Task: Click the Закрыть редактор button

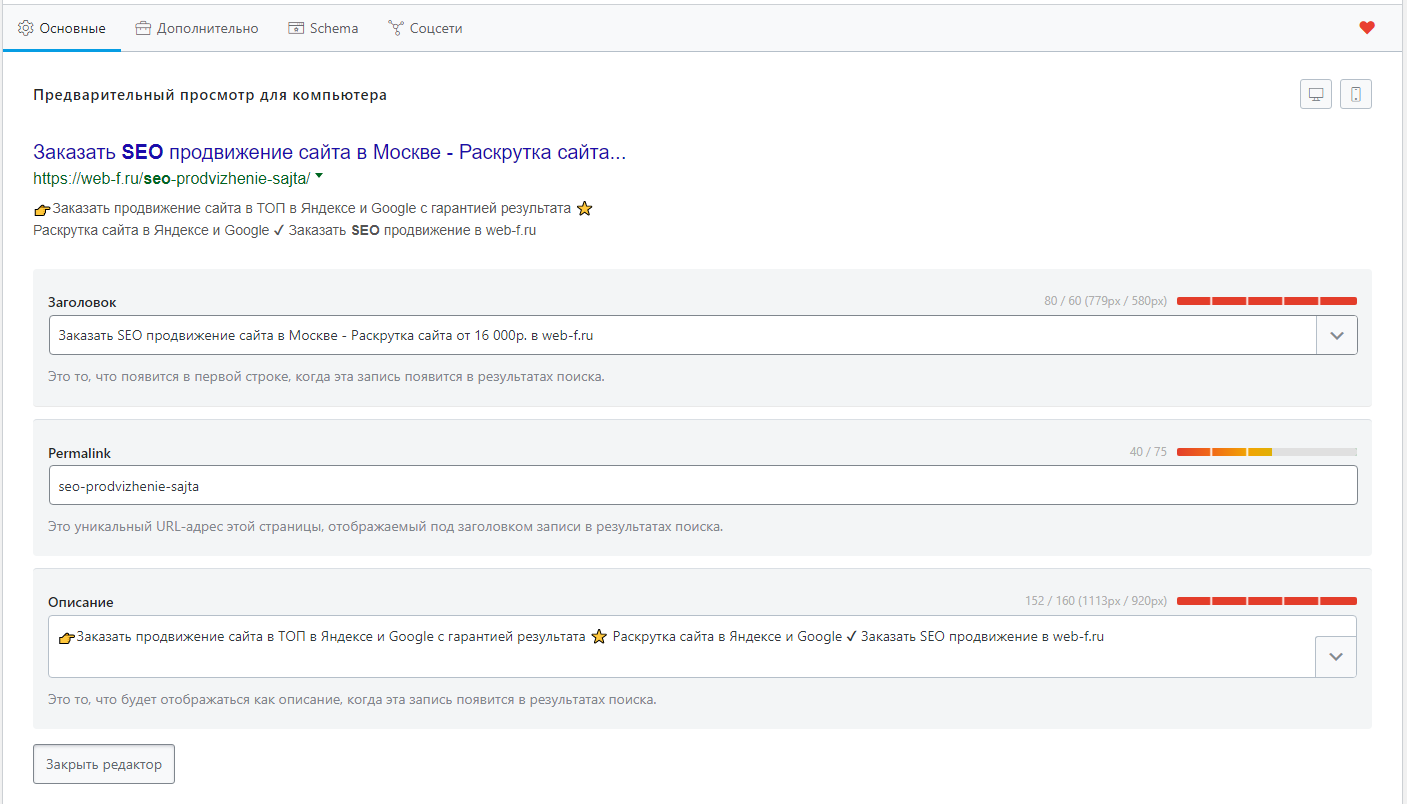Action: click(x=104, y=764)
